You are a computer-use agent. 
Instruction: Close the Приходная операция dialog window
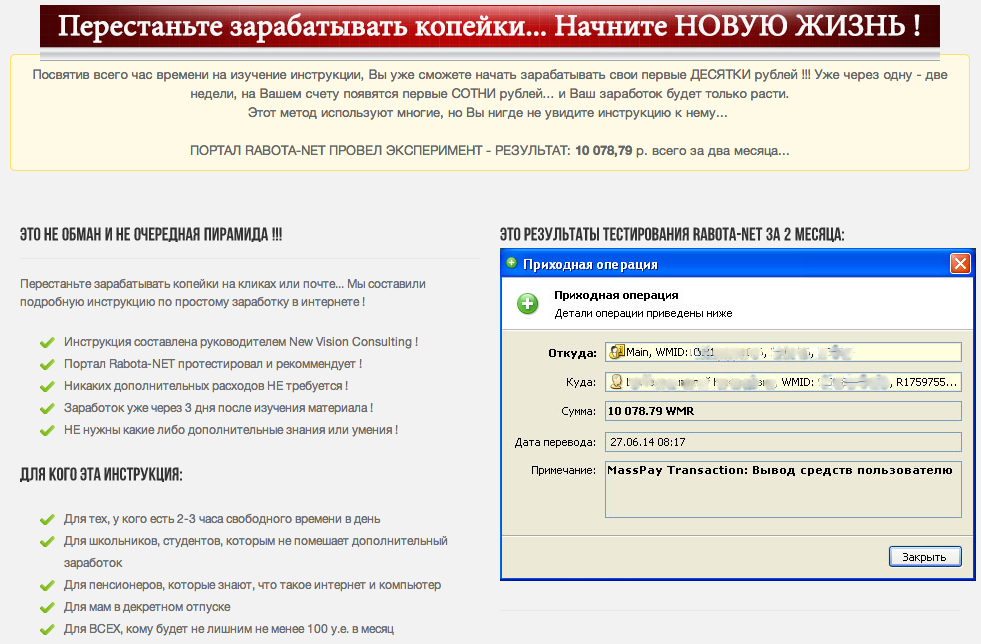[960, 263]
